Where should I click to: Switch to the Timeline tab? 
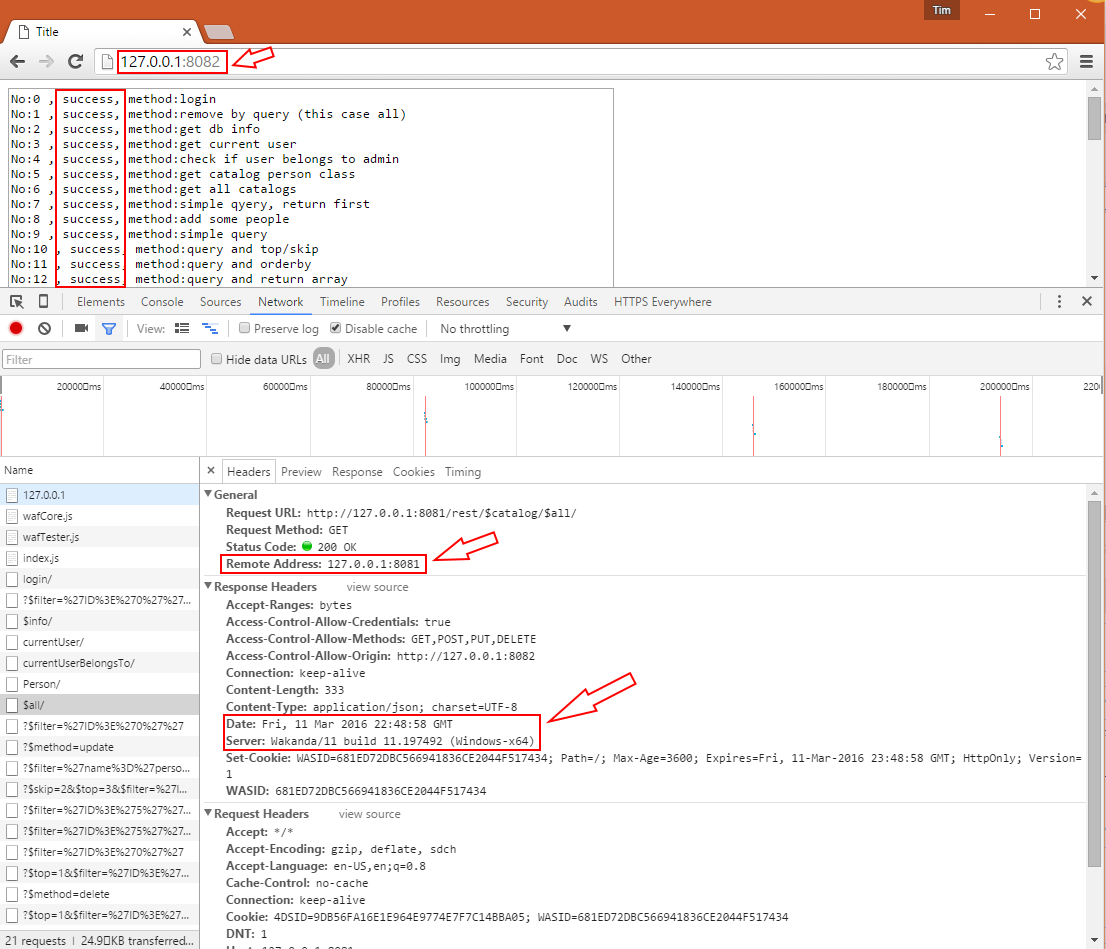pyautogui.click(x=342, y=302)
